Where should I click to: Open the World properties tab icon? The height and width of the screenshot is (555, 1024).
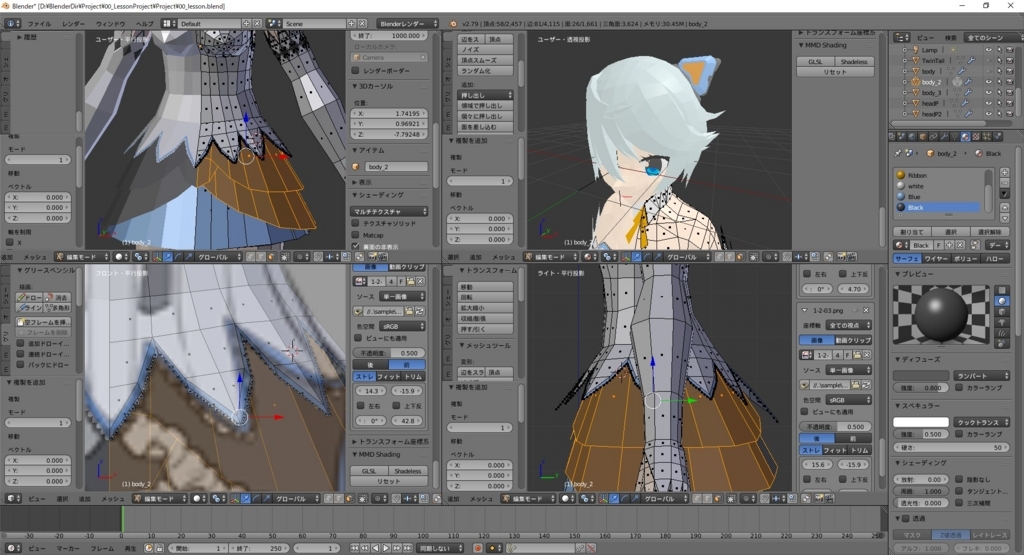point(912,136)
